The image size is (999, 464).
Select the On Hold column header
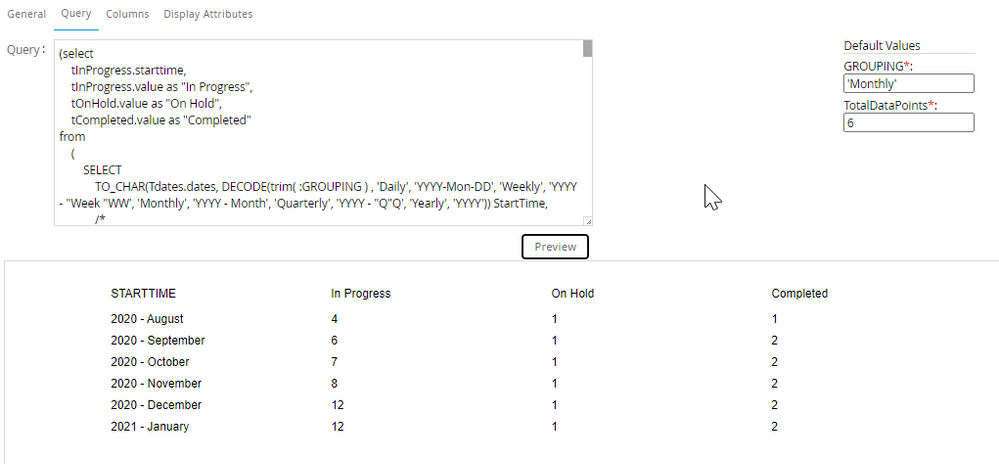click(573, 294)
